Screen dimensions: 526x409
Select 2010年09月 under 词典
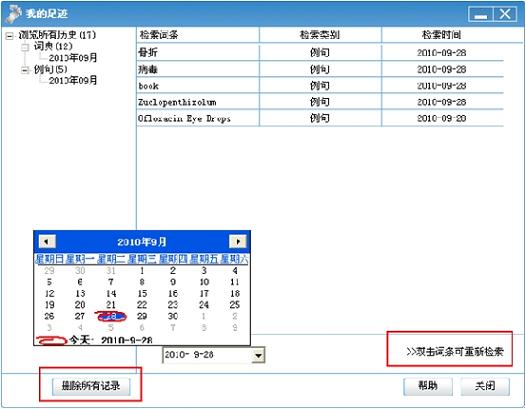click(x=73, y=58)
